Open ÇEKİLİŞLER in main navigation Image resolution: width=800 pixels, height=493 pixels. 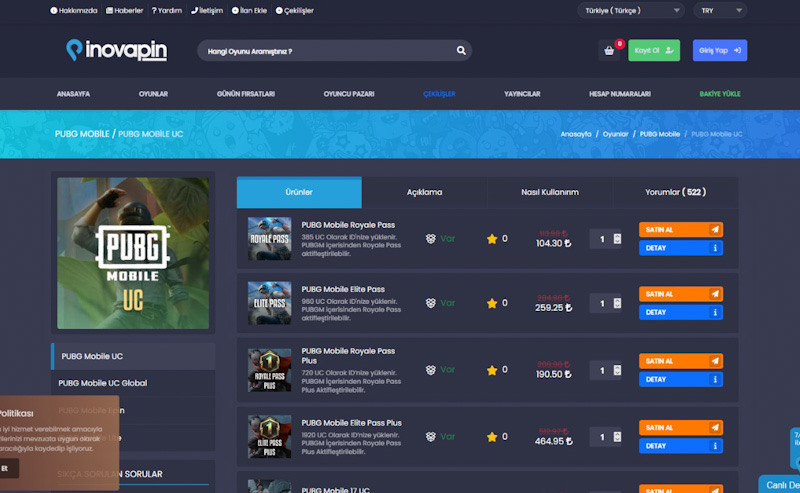[x=439, y=94]
